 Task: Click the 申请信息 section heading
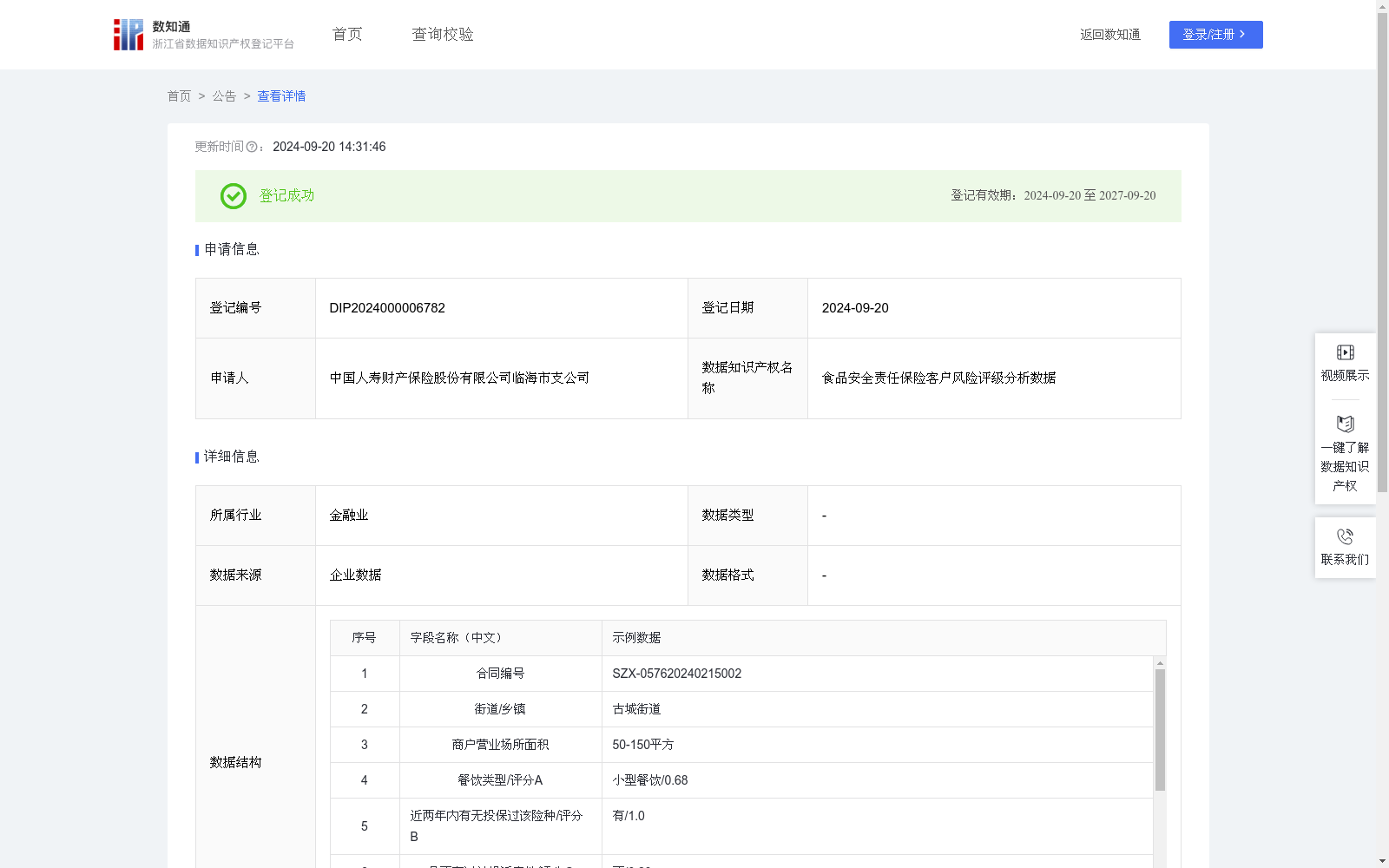click(231, 250)
